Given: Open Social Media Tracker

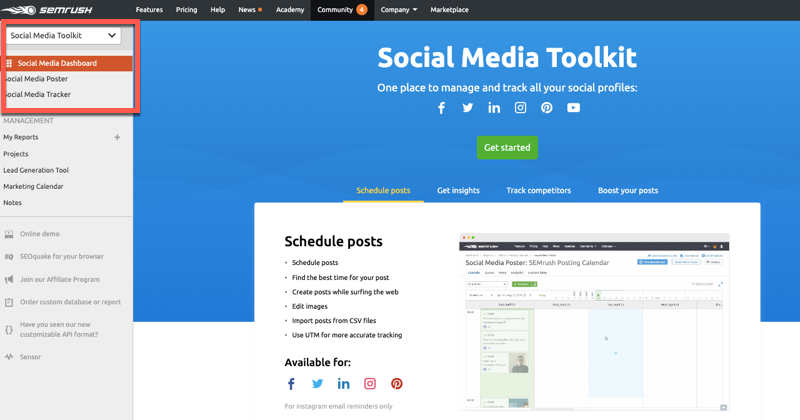Looking at the screenshot, I should (38, 95).
